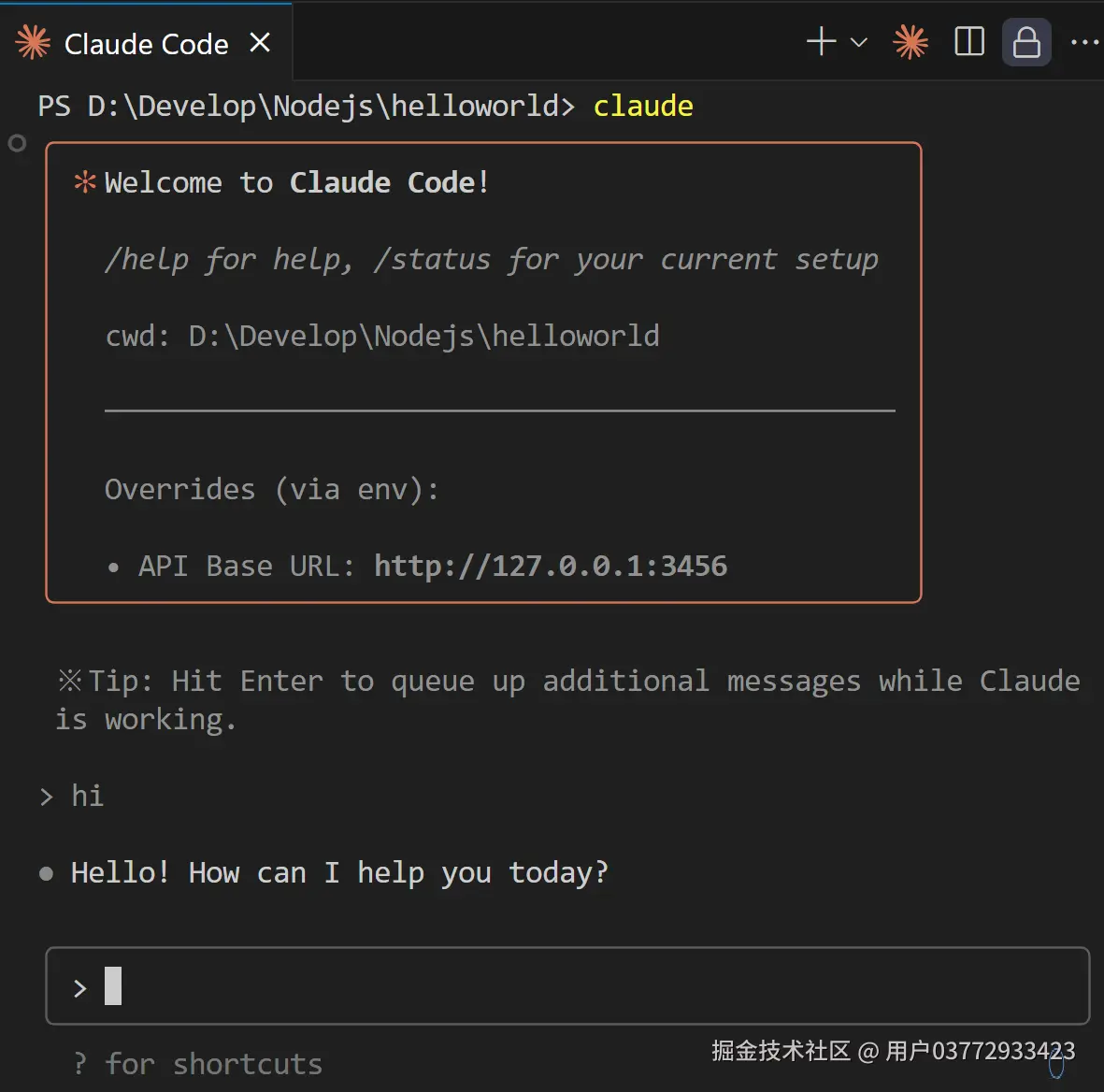Click the command decoration circle in the gutter

coord(17,143)
